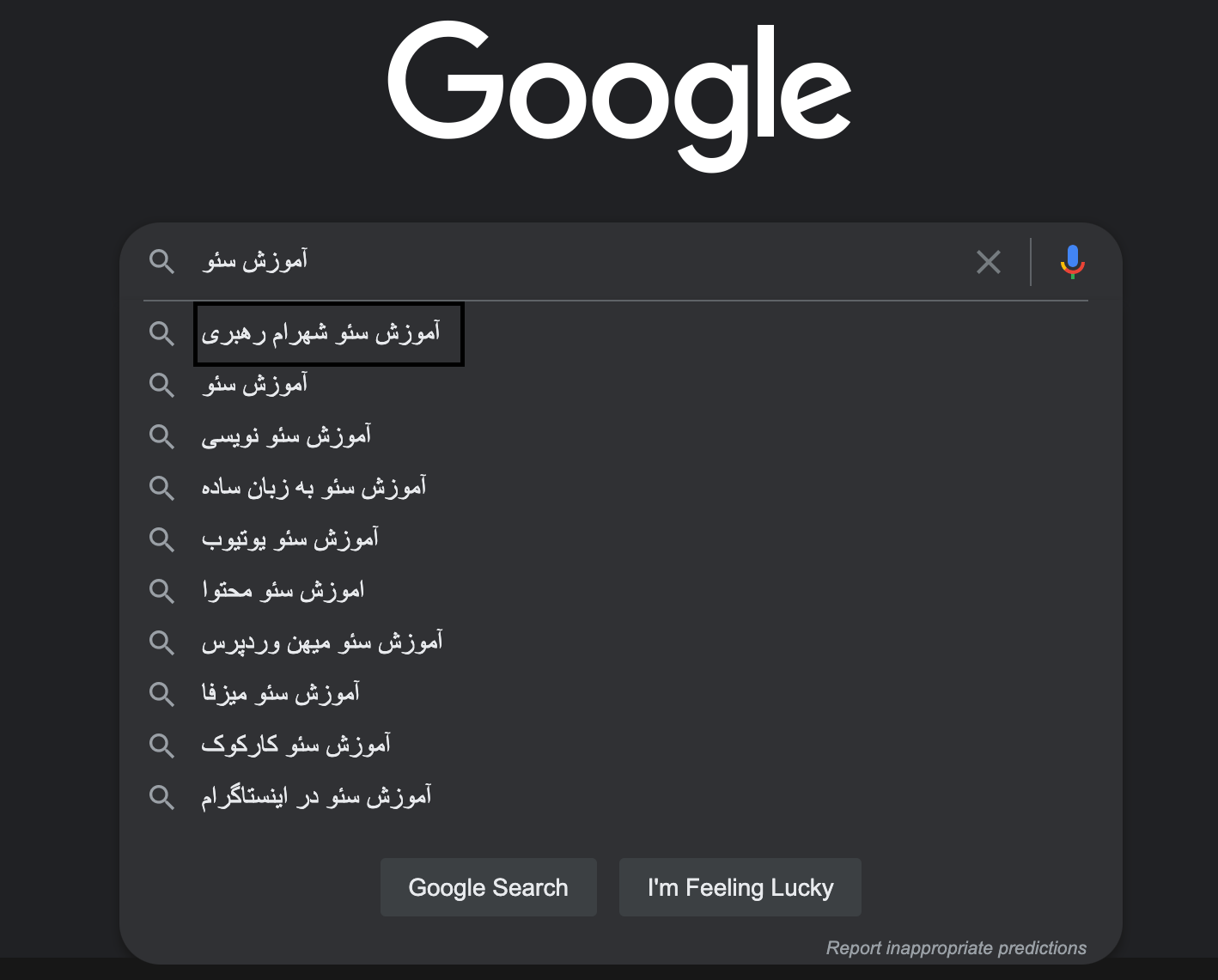Pick suggestion 'آموزش سئو میهن وردپرس'
Viewport: 1218px width, 980px height.
coord(322,642)
